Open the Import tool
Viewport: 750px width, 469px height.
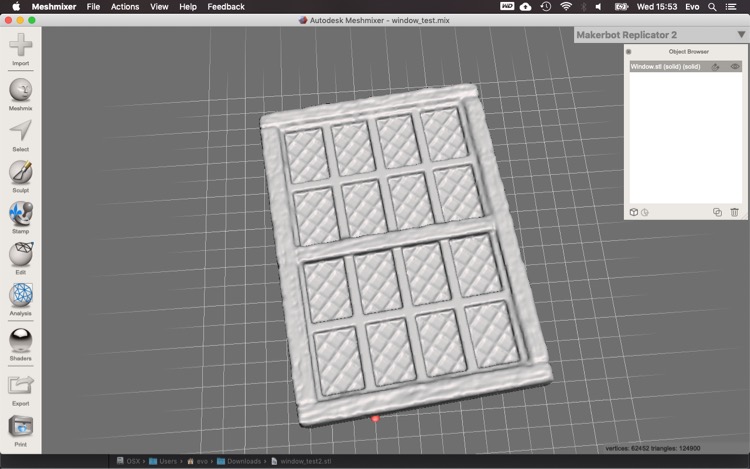(21, 49)
